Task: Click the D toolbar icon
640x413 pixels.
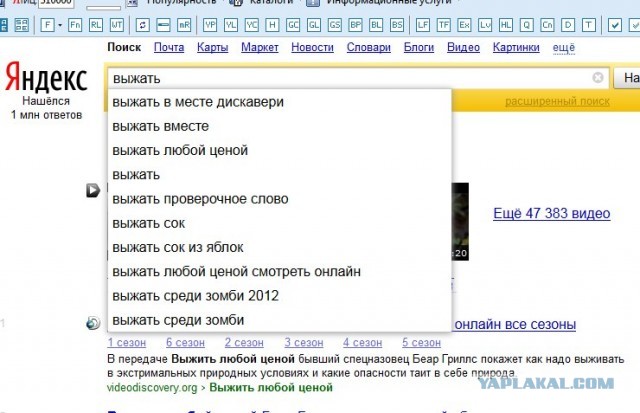Action: click(x=568, y=25)
